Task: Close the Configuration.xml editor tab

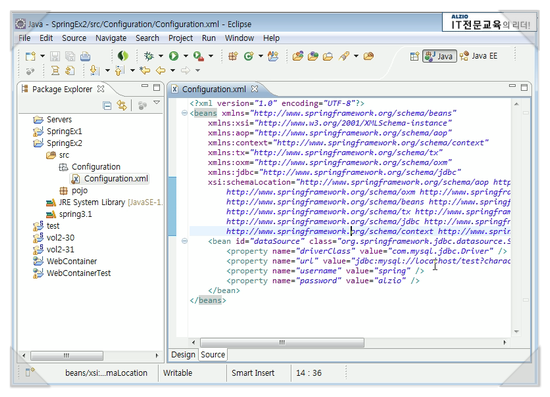Action: coord(254,89)
